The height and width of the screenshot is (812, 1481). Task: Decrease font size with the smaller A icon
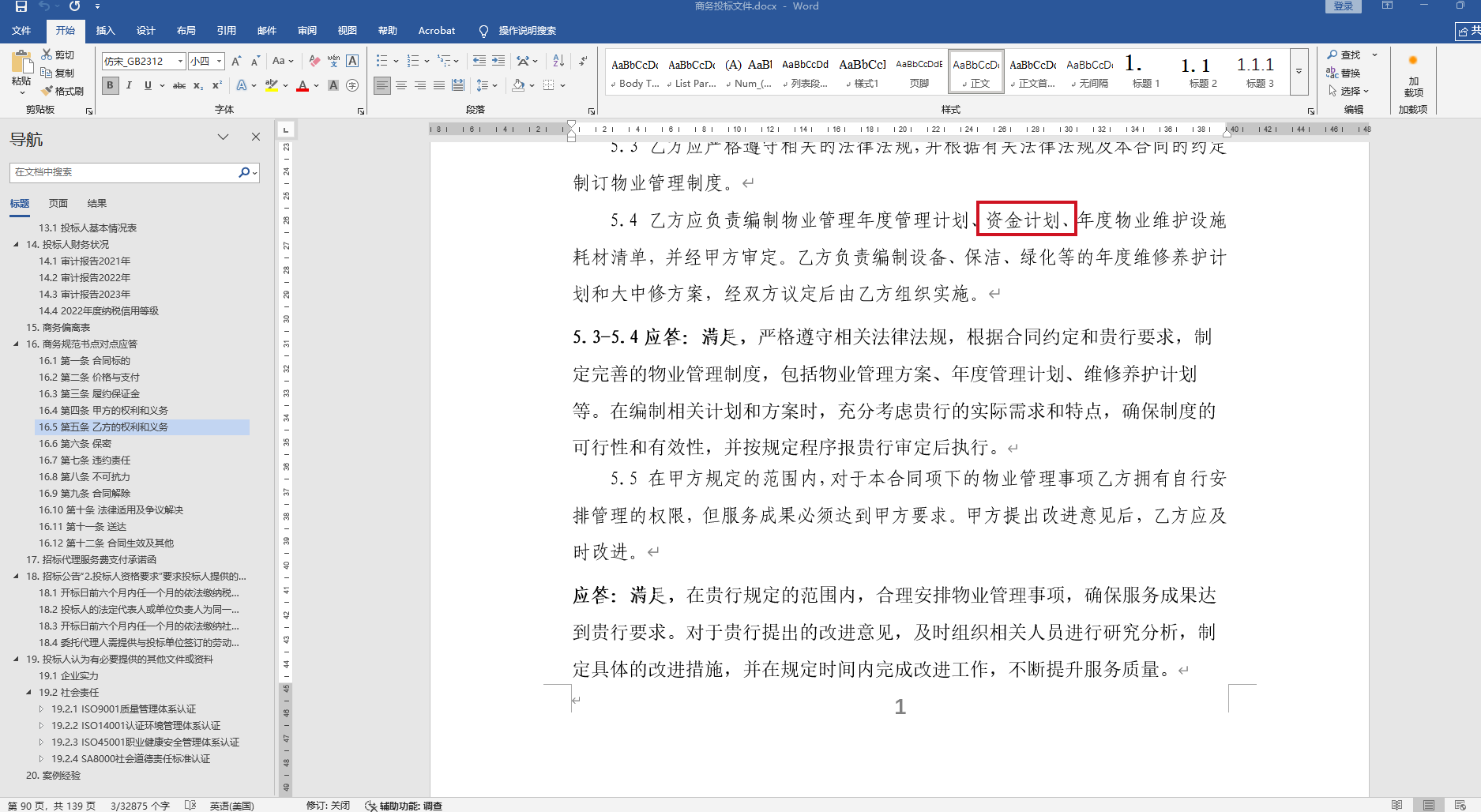(254, 61)
